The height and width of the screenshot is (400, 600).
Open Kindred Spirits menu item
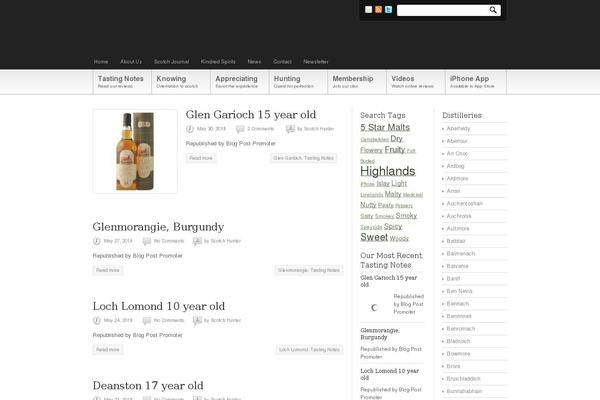pyautogui.click(x=218, y=62)
